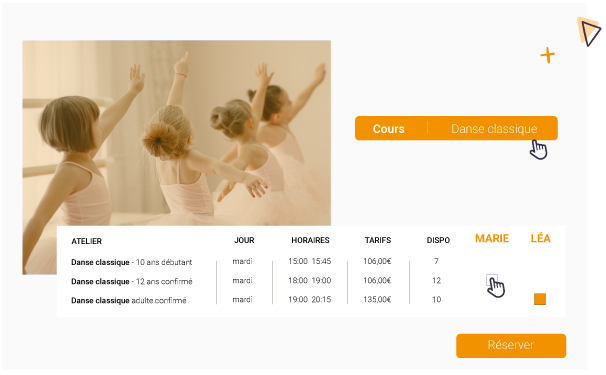The height and width of the screenshot is (375, 606).
Task: Click the ballet class photo
Action: [x=177, y=133]
